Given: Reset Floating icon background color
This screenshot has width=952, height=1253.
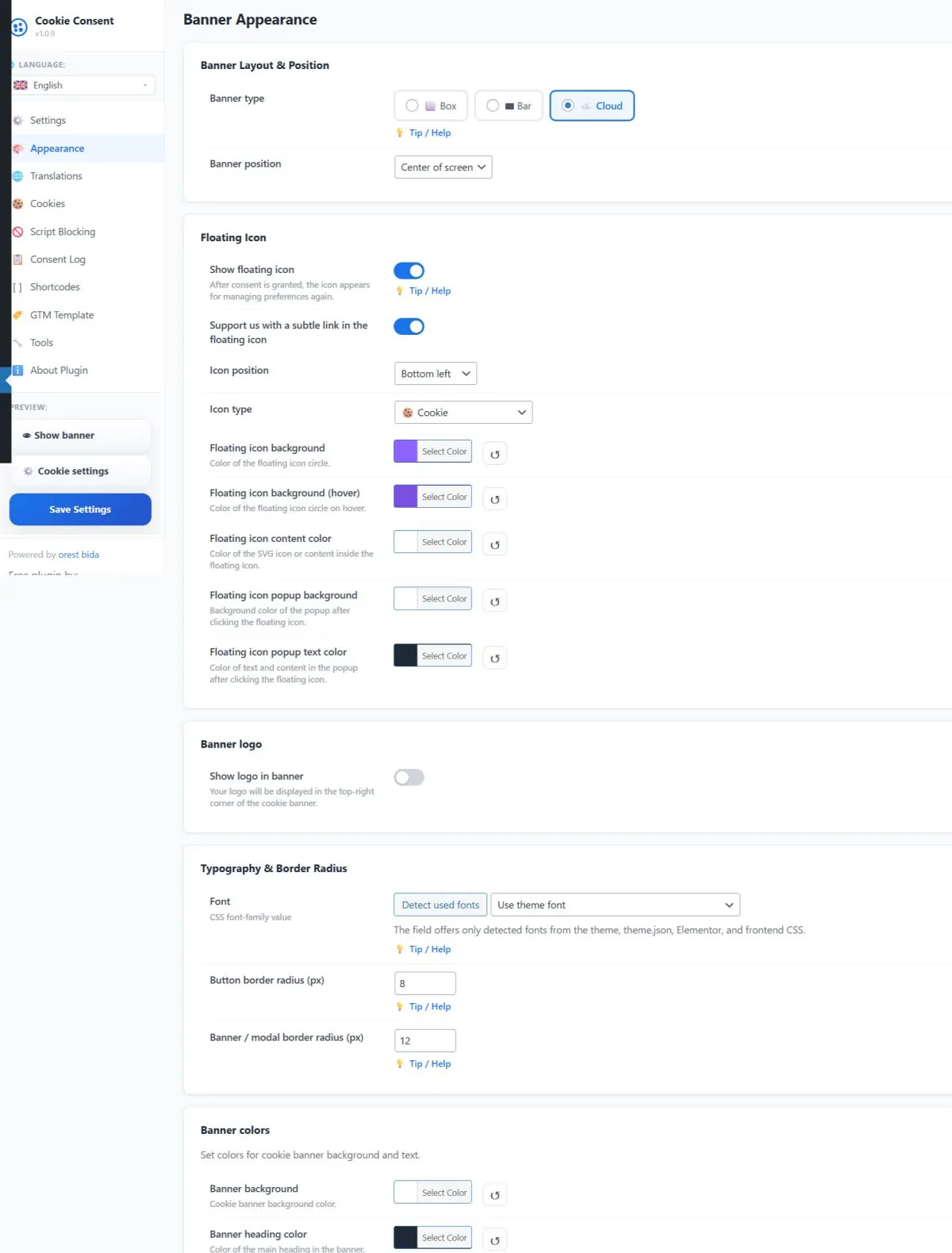Looking at the screenshot, I should (x=495, y=454).
